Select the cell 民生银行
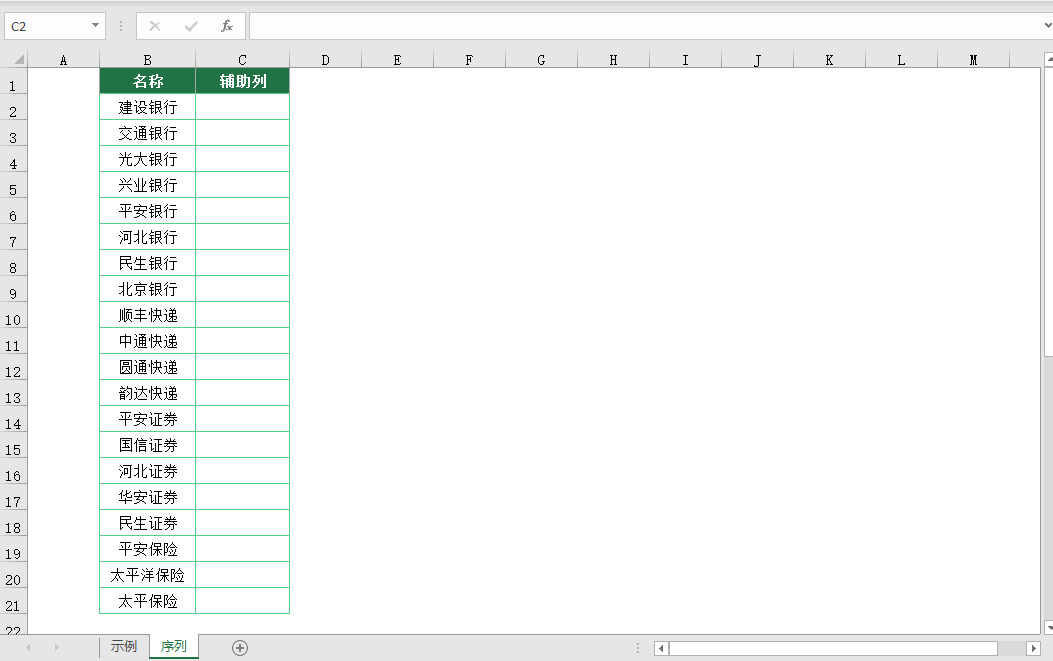1053x661 pixels. point(147,263)
